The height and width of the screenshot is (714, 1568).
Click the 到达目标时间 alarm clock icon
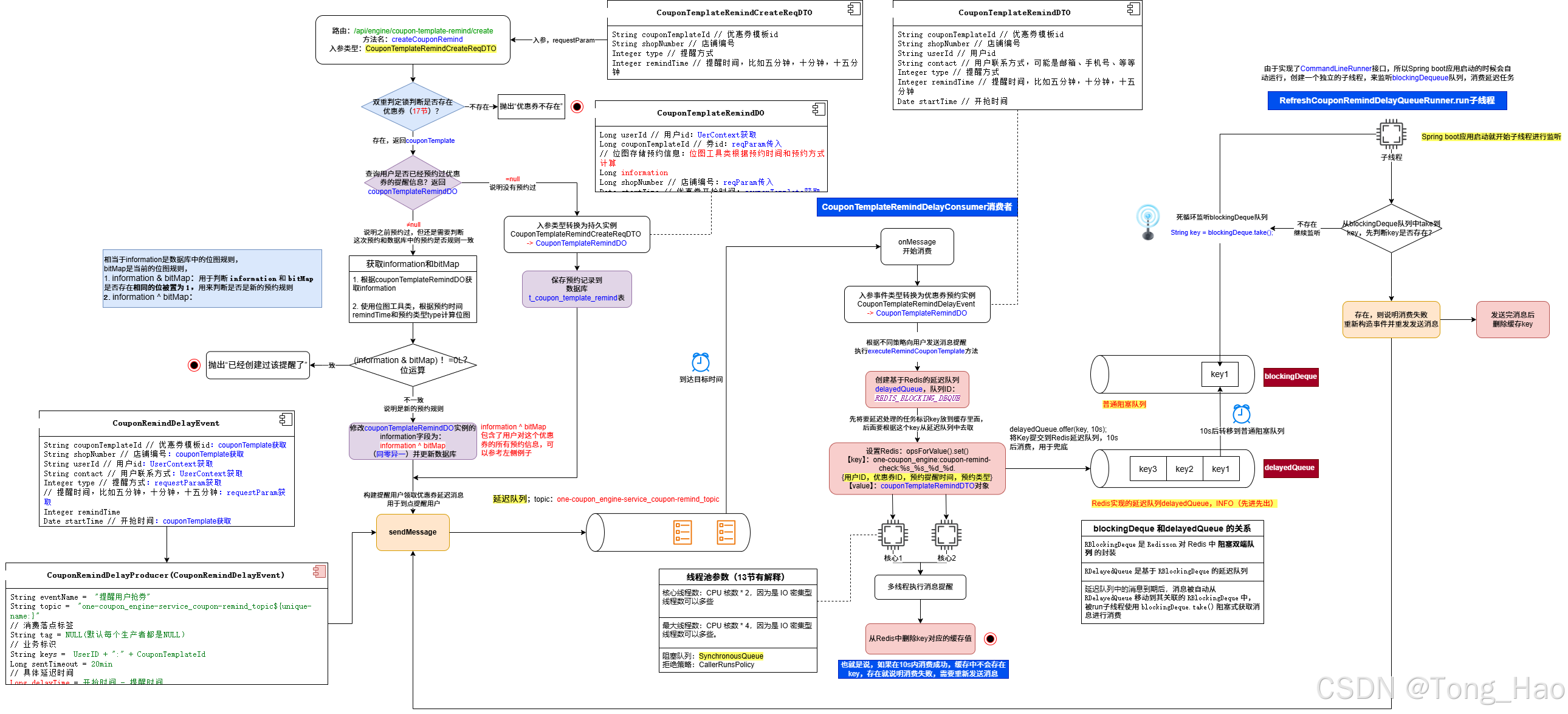click(701, 362)
